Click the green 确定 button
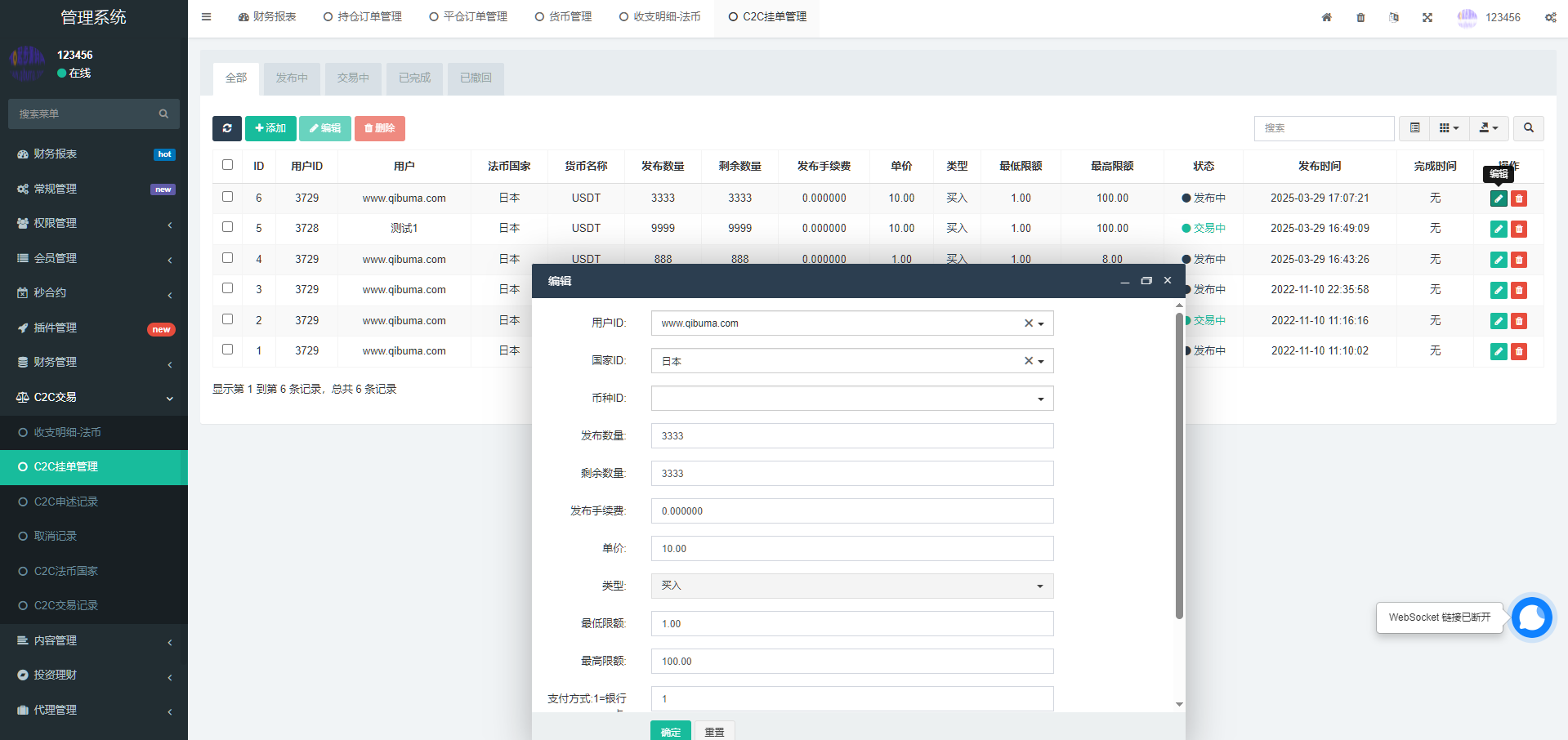The image size is (1568, 740). click(x=670, y=731)
